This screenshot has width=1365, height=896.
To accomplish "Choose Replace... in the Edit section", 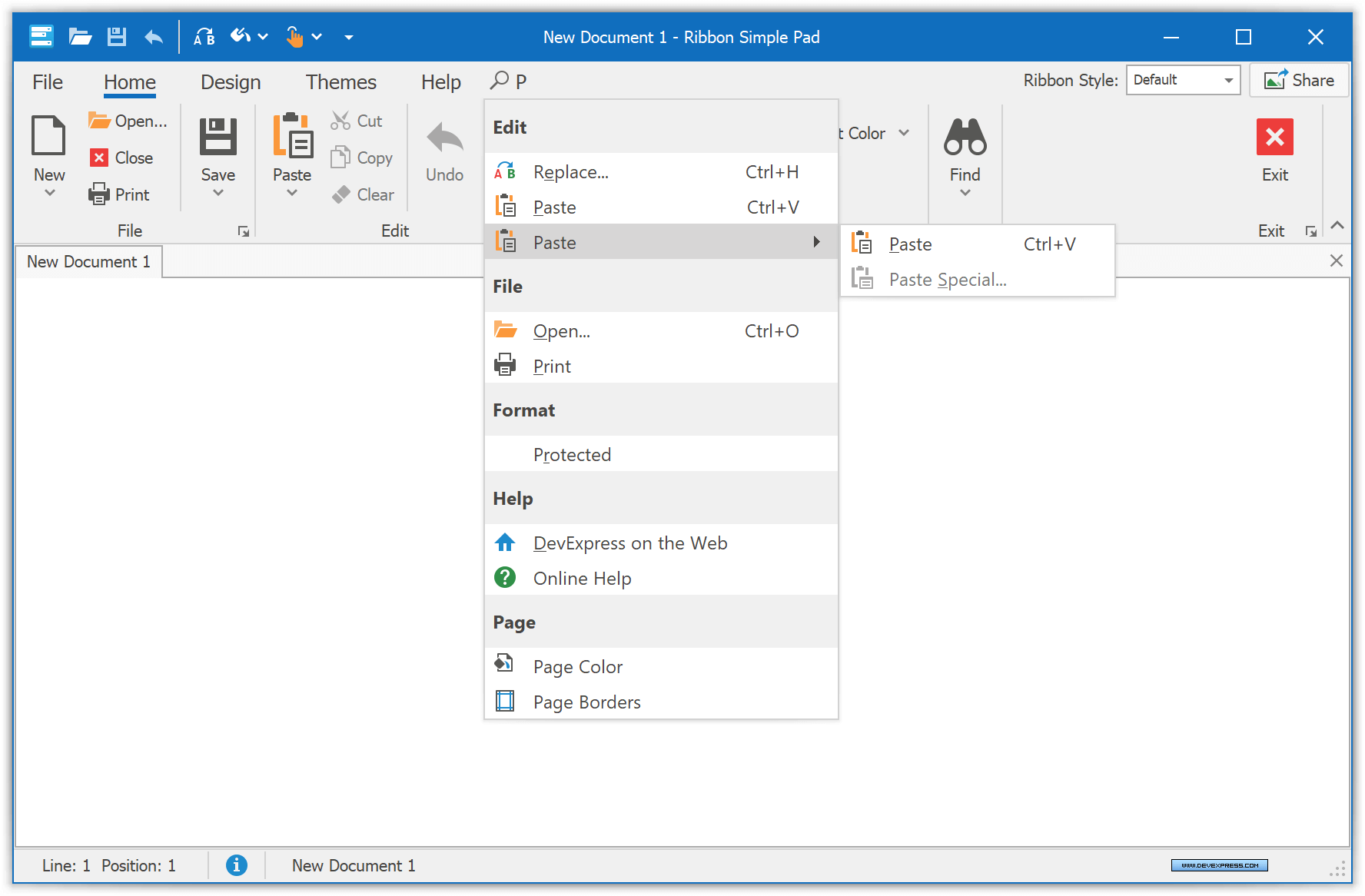I will (570, 172).
